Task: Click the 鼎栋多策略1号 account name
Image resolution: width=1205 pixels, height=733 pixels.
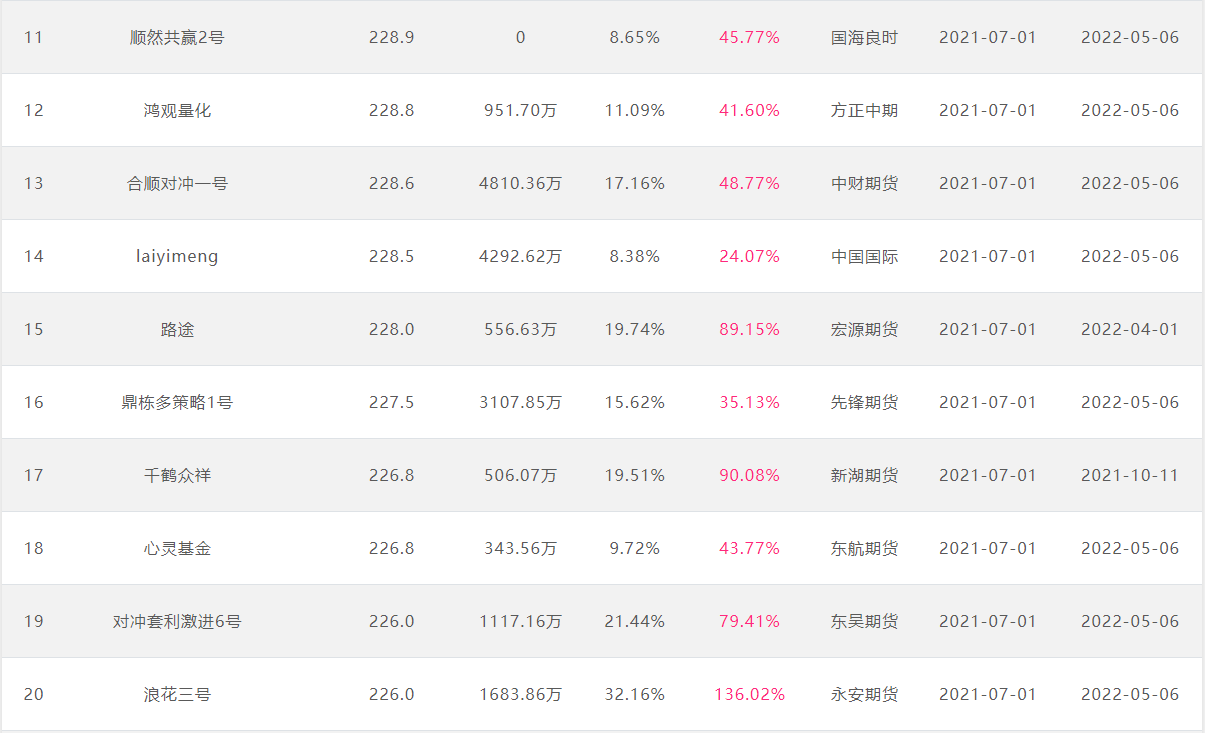Action: (177, 403)
